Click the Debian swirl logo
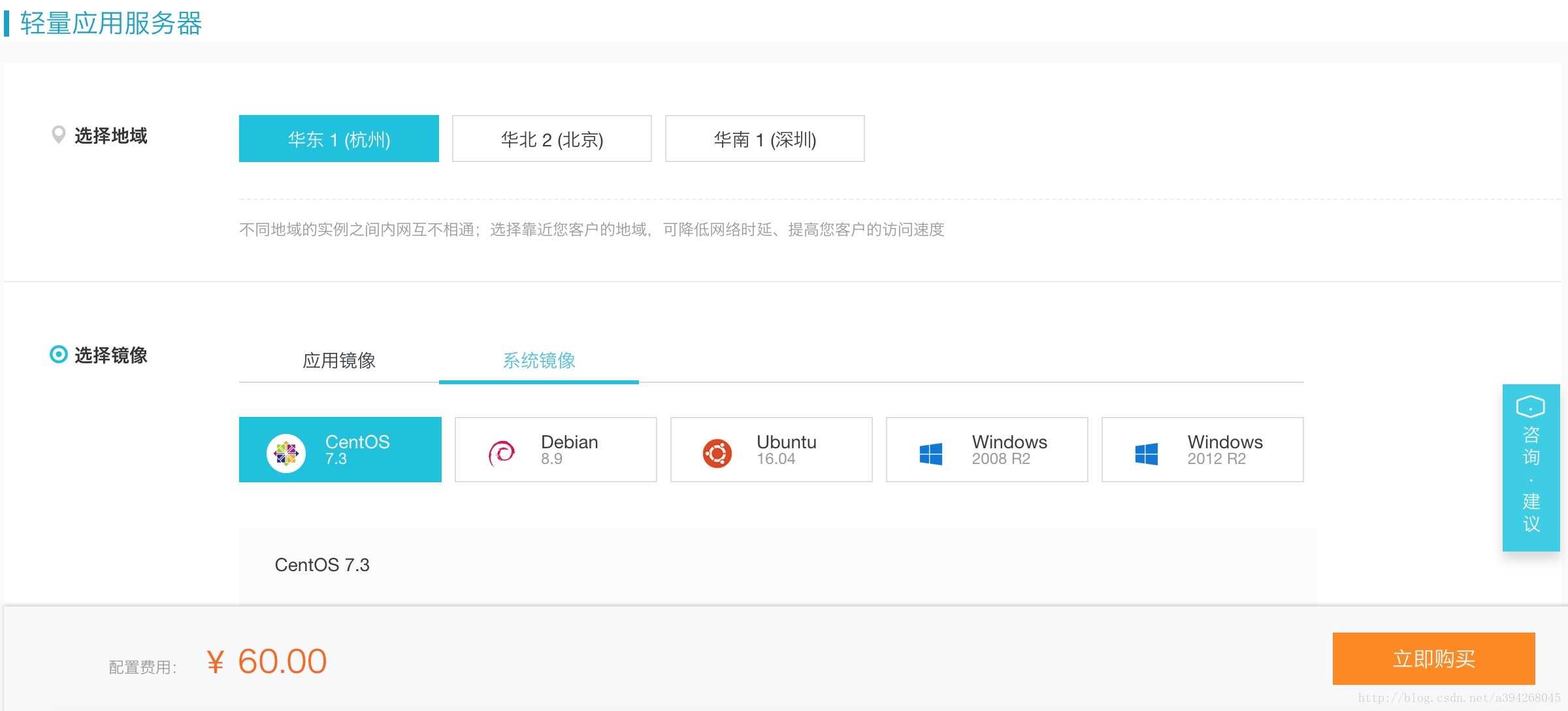The image size is (1568, 711). (x=502, y=452)
